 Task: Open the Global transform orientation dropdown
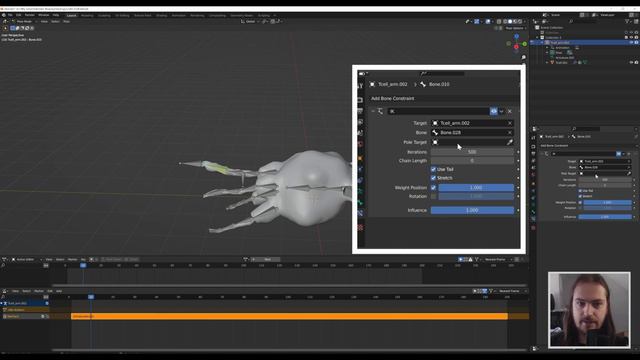coord(250,21)
